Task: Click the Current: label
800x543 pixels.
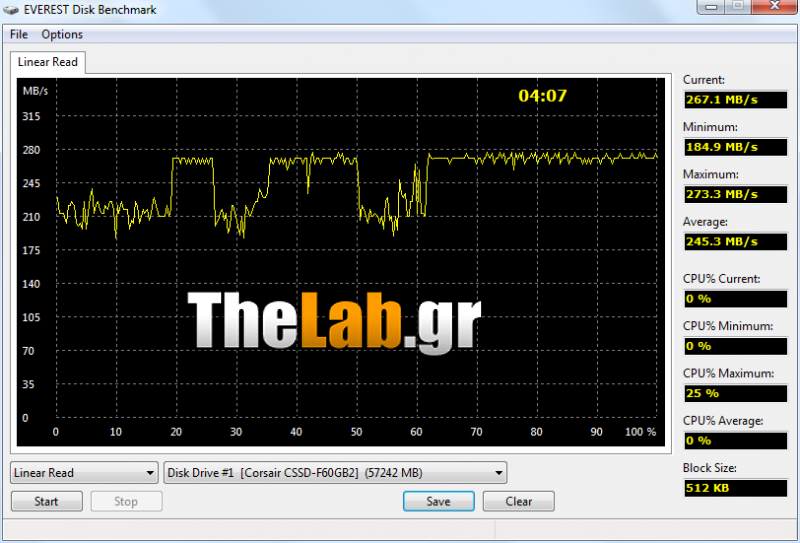Action: (x=704, y=80)
